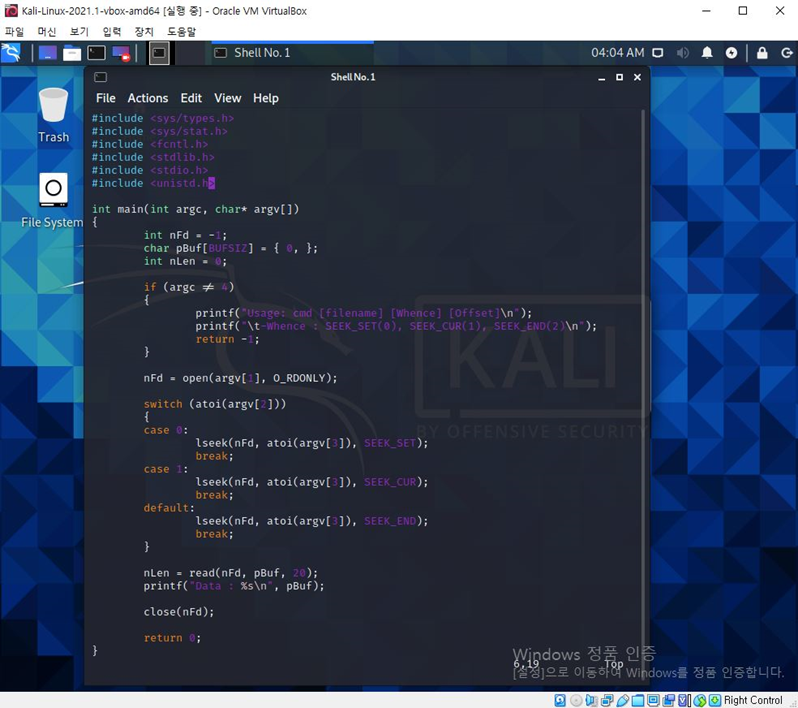Open the VirtualBox 장치 menu
Image resolution: width=798 pixels, height=708 pixels.
(x=144, y=32)
